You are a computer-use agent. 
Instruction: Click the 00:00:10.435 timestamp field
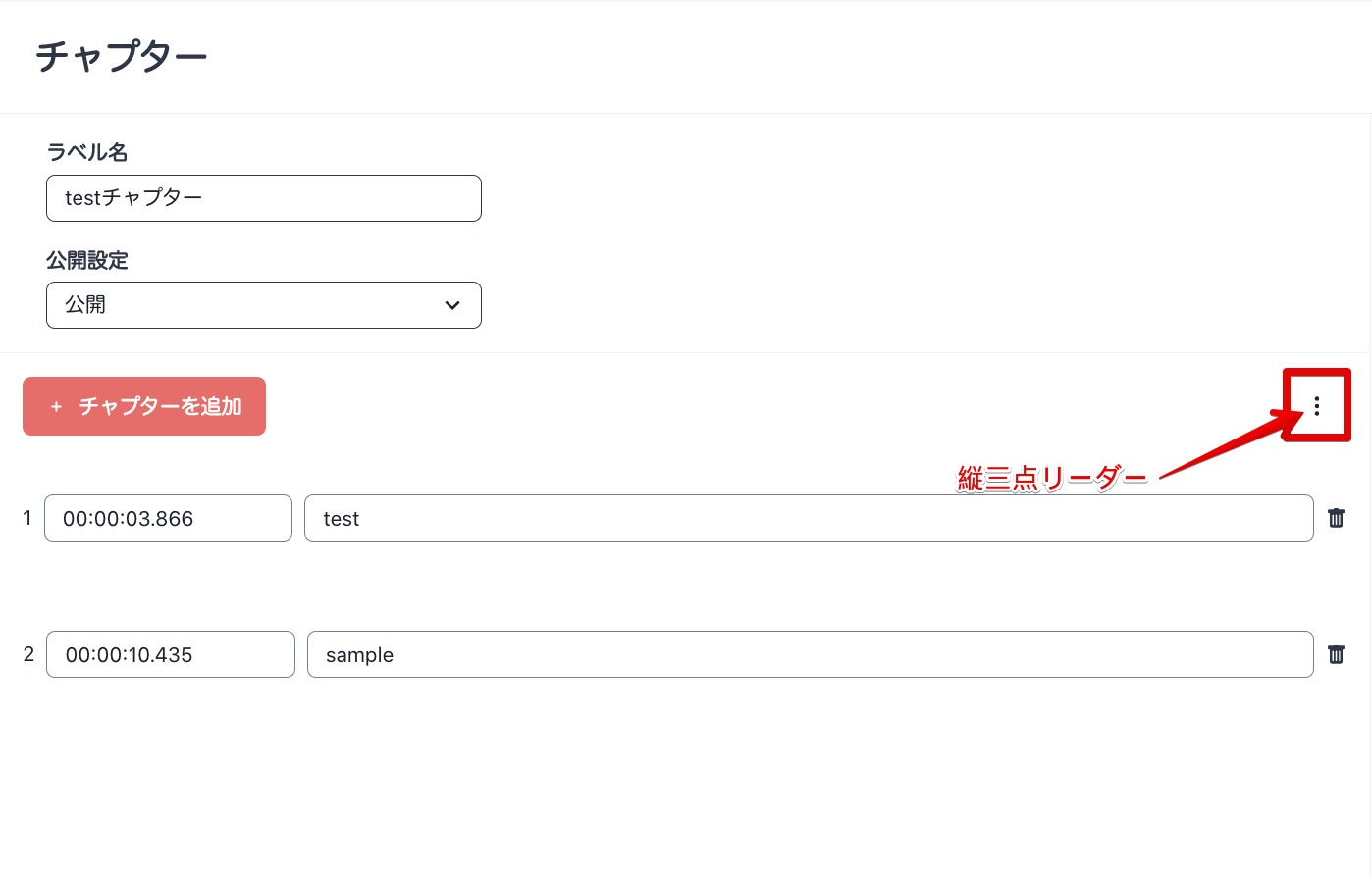(x=170, y=654)
